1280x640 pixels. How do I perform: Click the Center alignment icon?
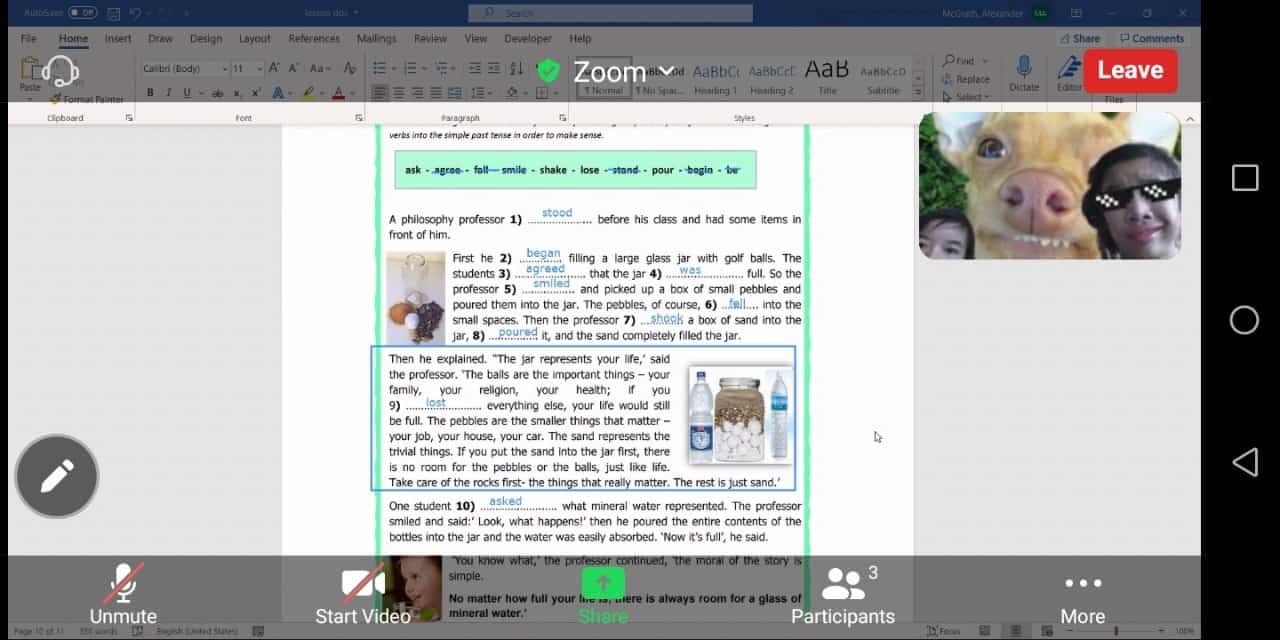[399, 92]
